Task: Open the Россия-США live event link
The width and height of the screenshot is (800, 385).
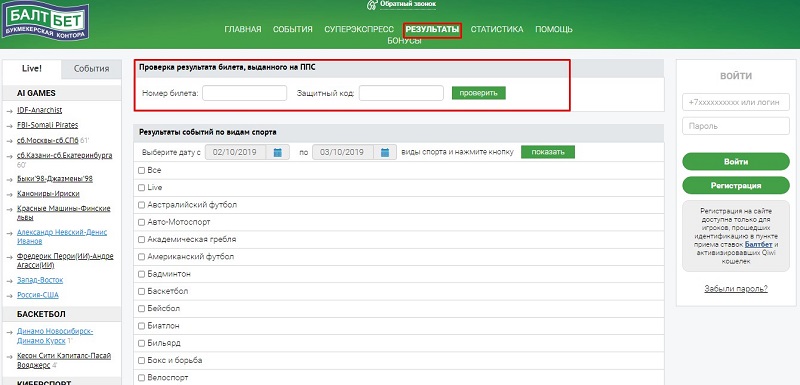Action: tap(38, 295)
